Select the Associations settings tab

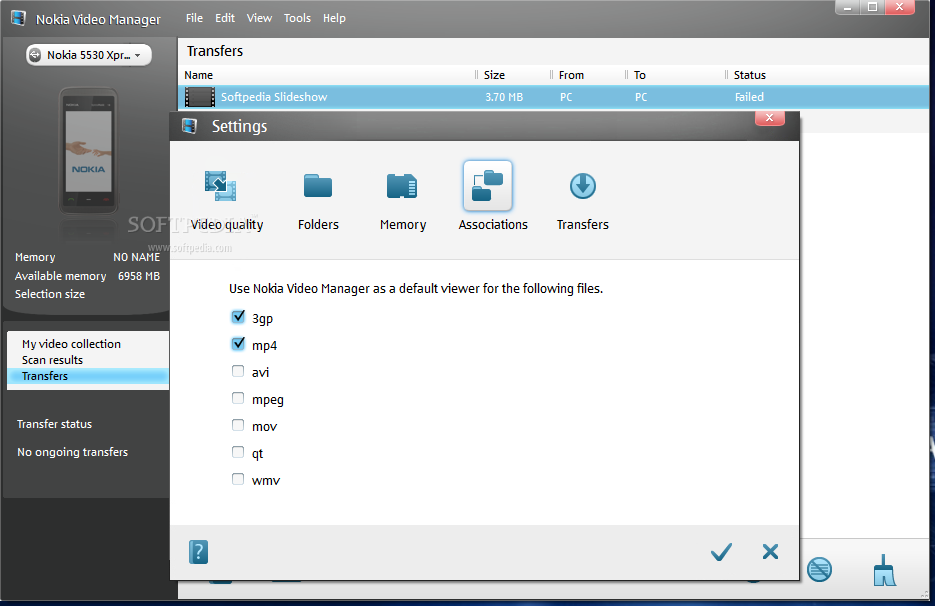click(493, 197)
